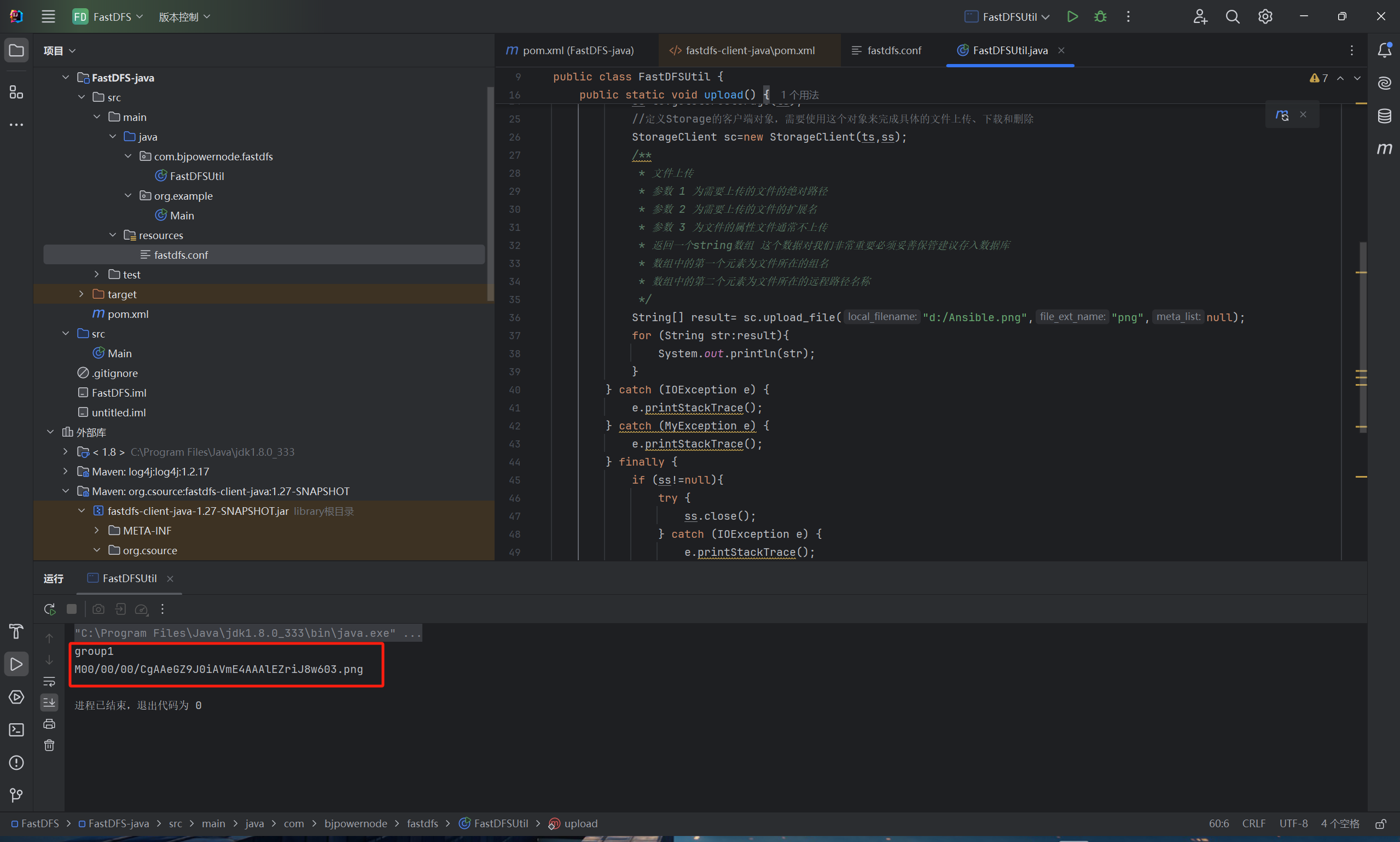Open the Structure tool window icon
The height and width of the screenshot is (842, 1400).
16,92
